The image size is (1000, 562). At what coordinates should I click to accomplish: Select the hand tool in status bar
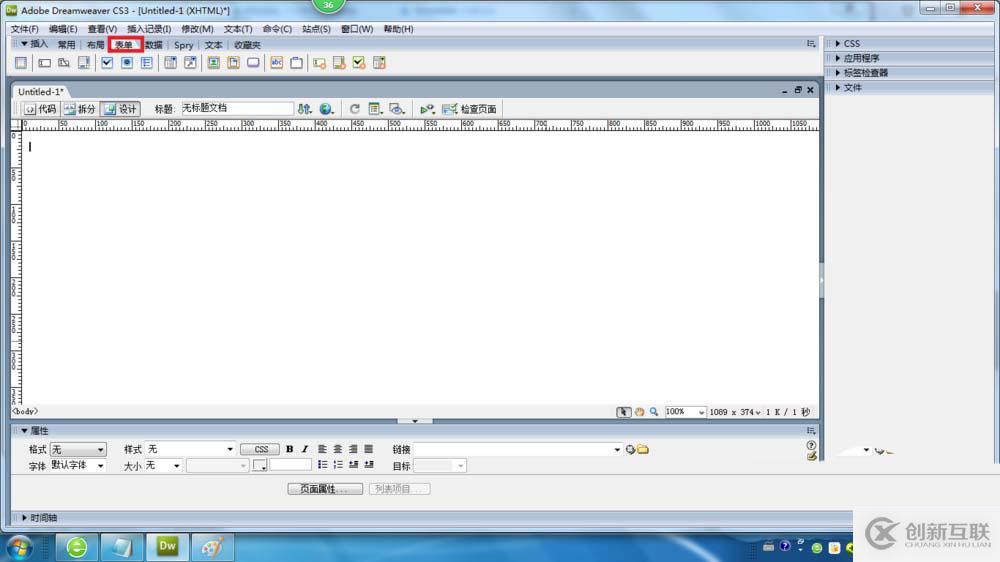tap(639, 412)
